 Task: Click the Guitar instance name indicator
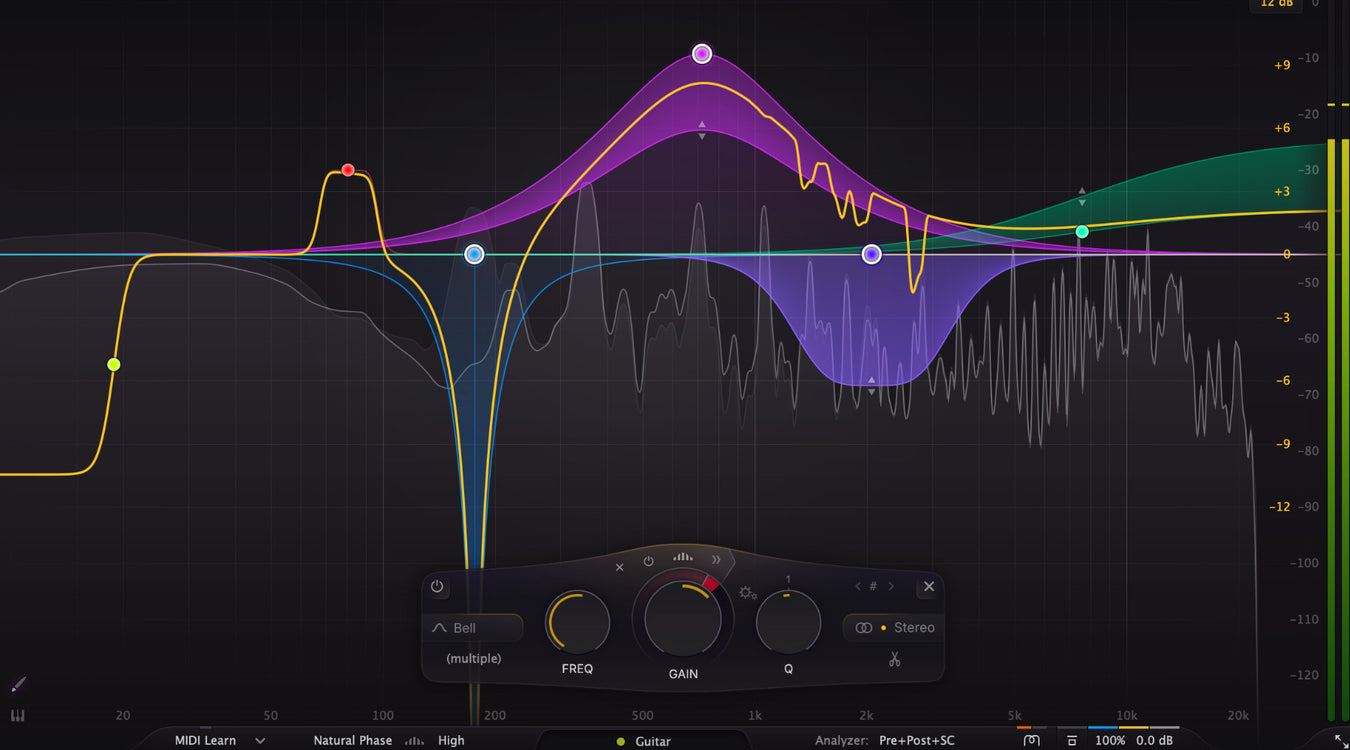(643, 741)
